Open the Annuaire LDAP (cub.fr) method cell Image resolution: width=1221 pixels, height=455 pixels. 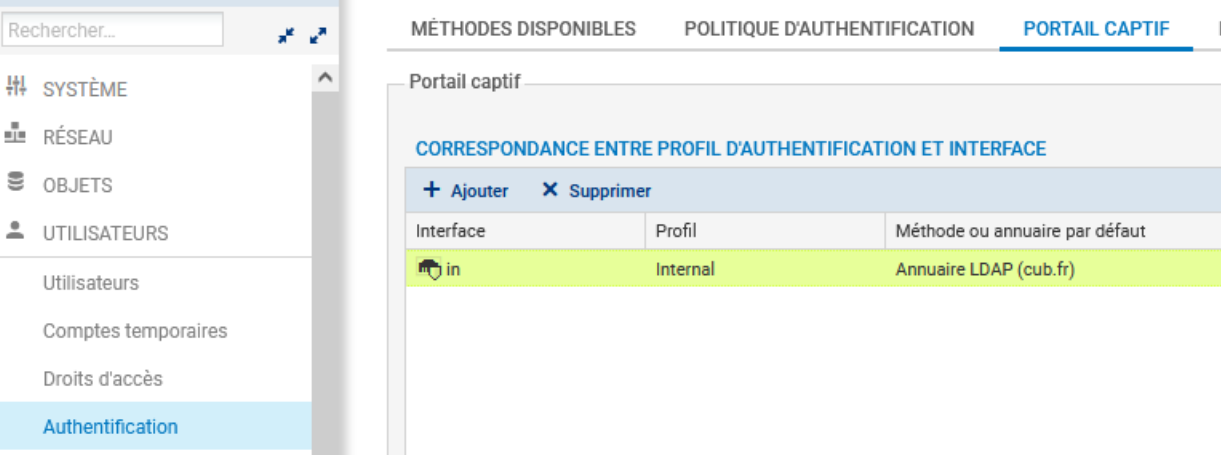pos(1050,268)
